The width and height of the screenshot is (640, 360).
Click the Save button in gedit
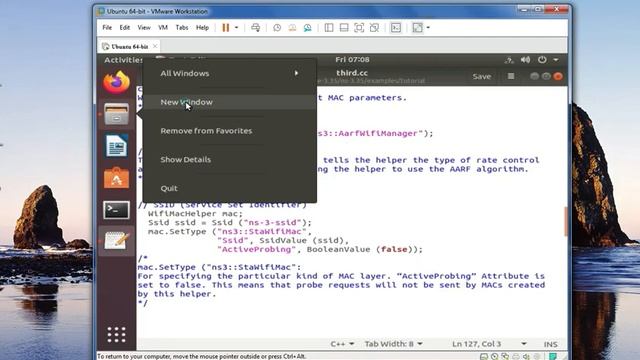pyautogui.click(x=482, y=76)
